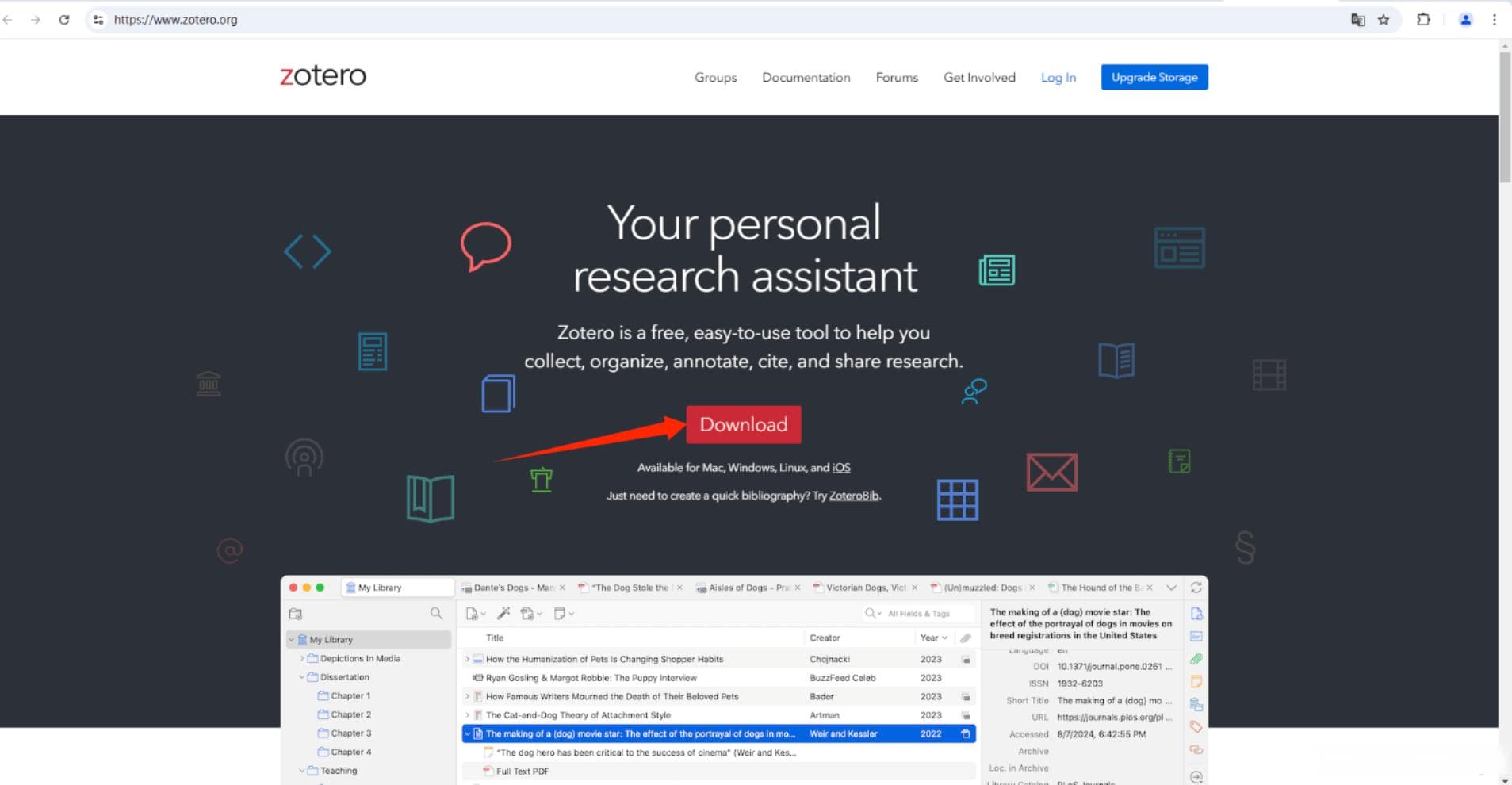Open the browser three-dot menu
The image size is (1512, 785).
1495,20
